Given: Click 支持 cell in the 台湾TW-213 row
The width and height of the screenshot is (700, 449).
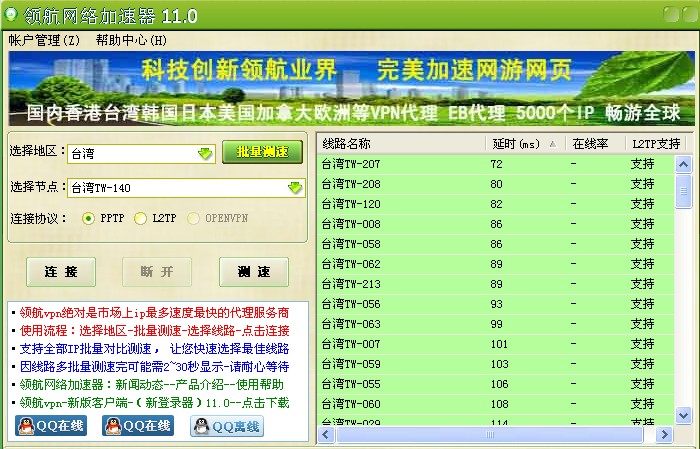Looking at the screenshot, I should tap(642, 284).
